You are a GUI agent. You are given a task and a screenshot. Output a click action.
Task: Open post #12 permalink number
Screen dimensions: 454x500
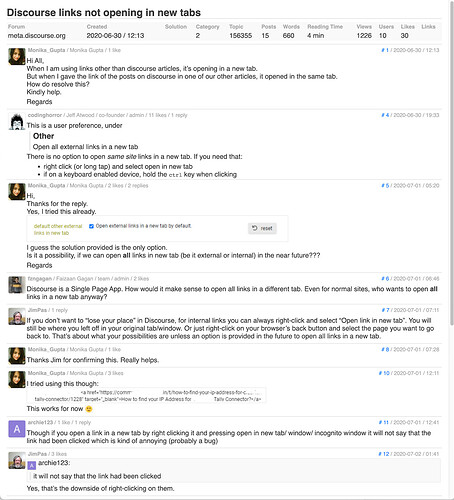tap(384, 454)
